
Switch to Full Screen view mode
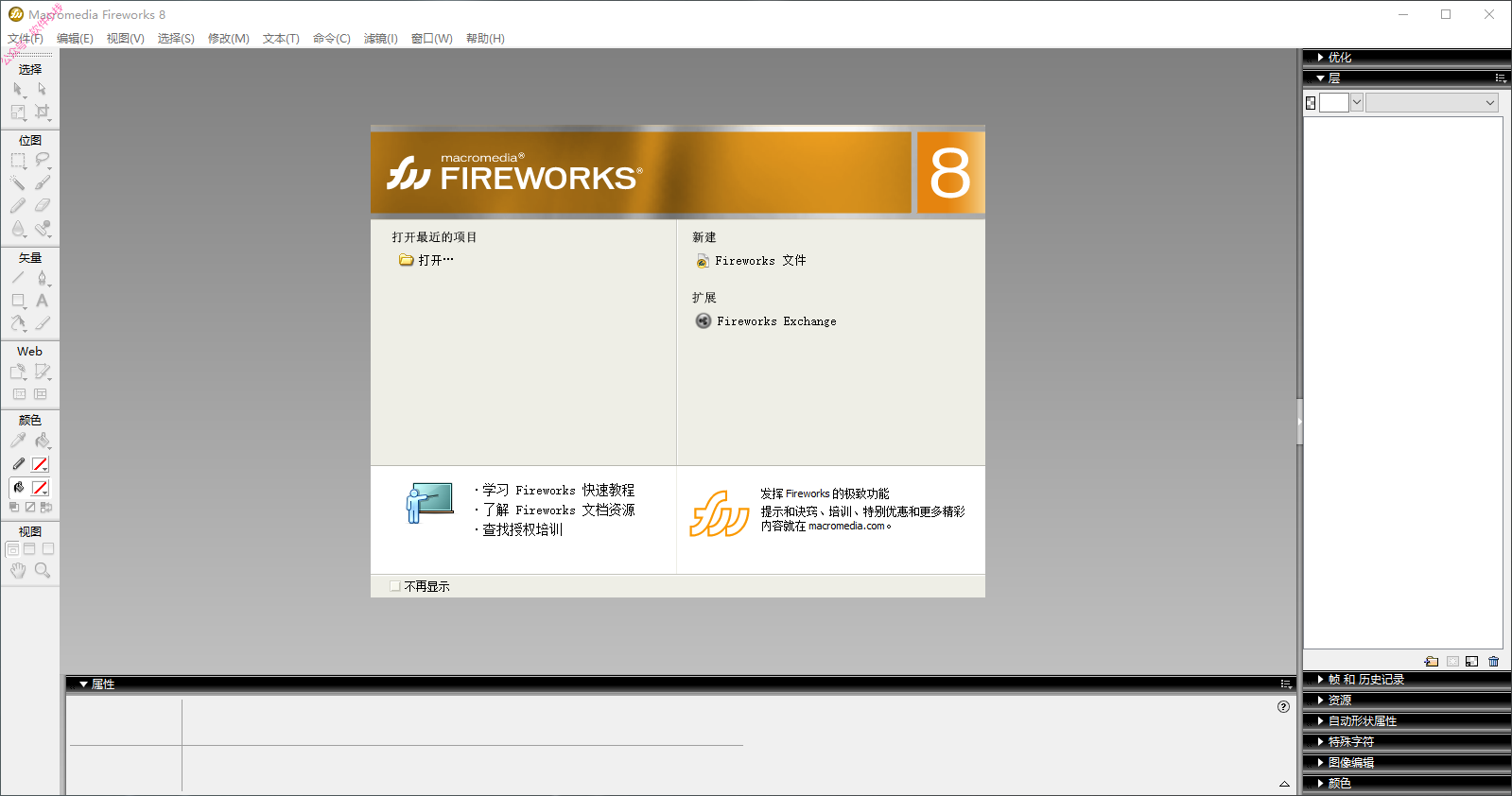[47, 548]
